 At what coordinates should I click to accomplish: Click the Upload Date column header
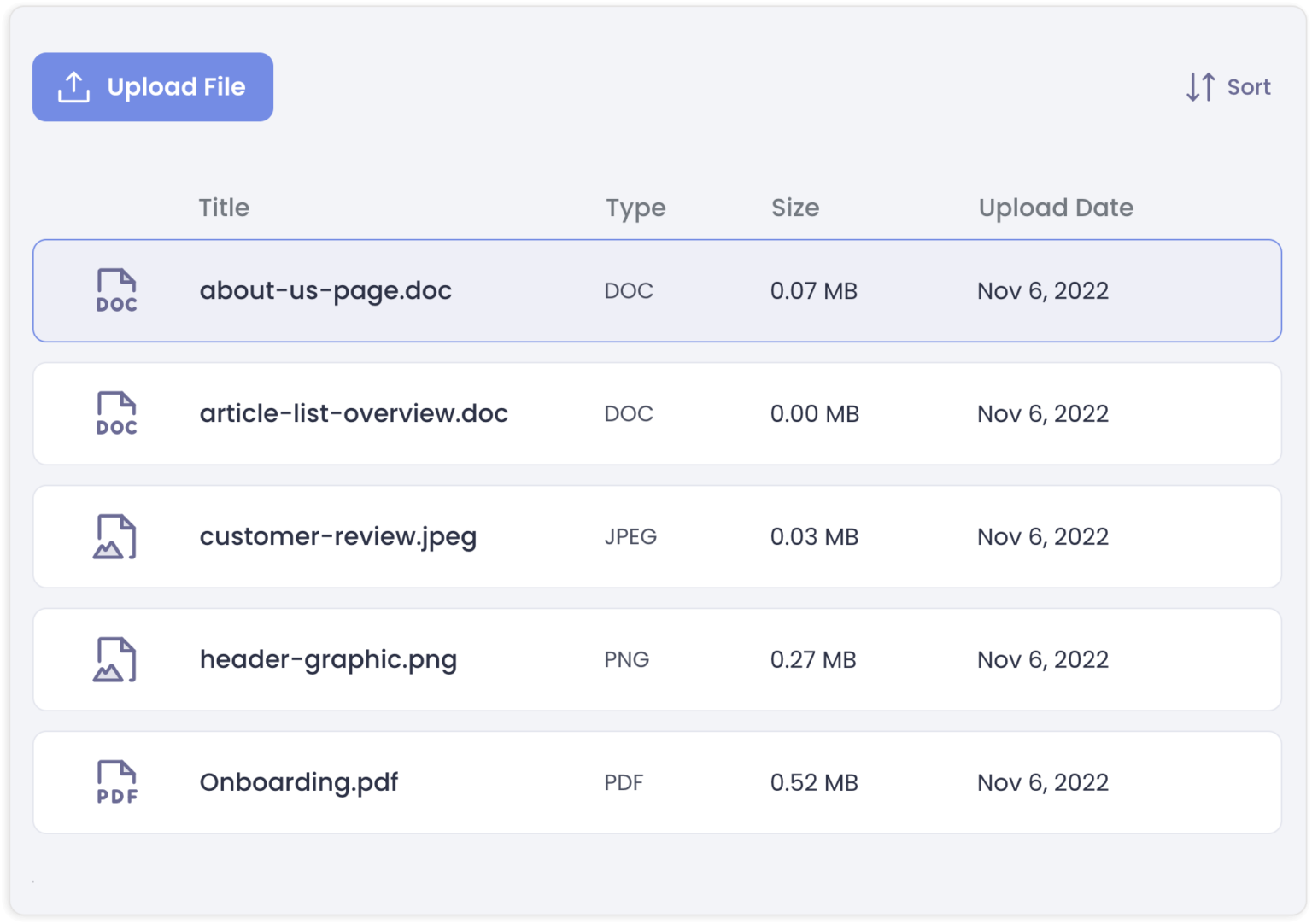click(x=1056, y=208)
